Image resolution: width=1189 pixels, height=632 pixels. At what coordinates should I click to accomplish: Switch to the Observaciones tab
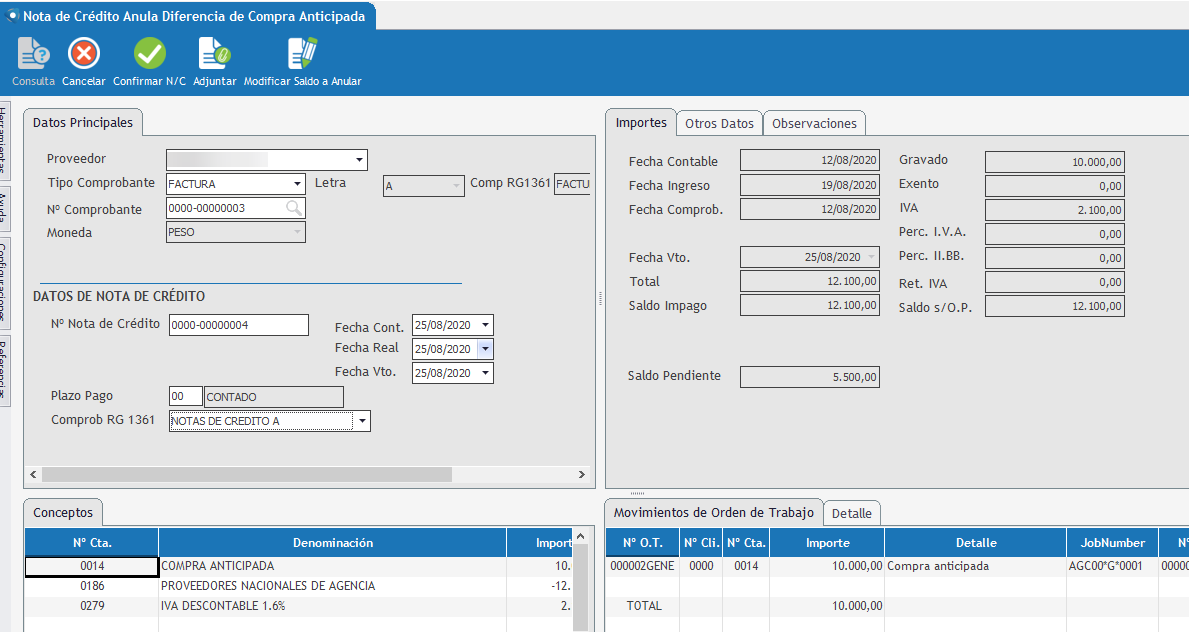[814, 123]
